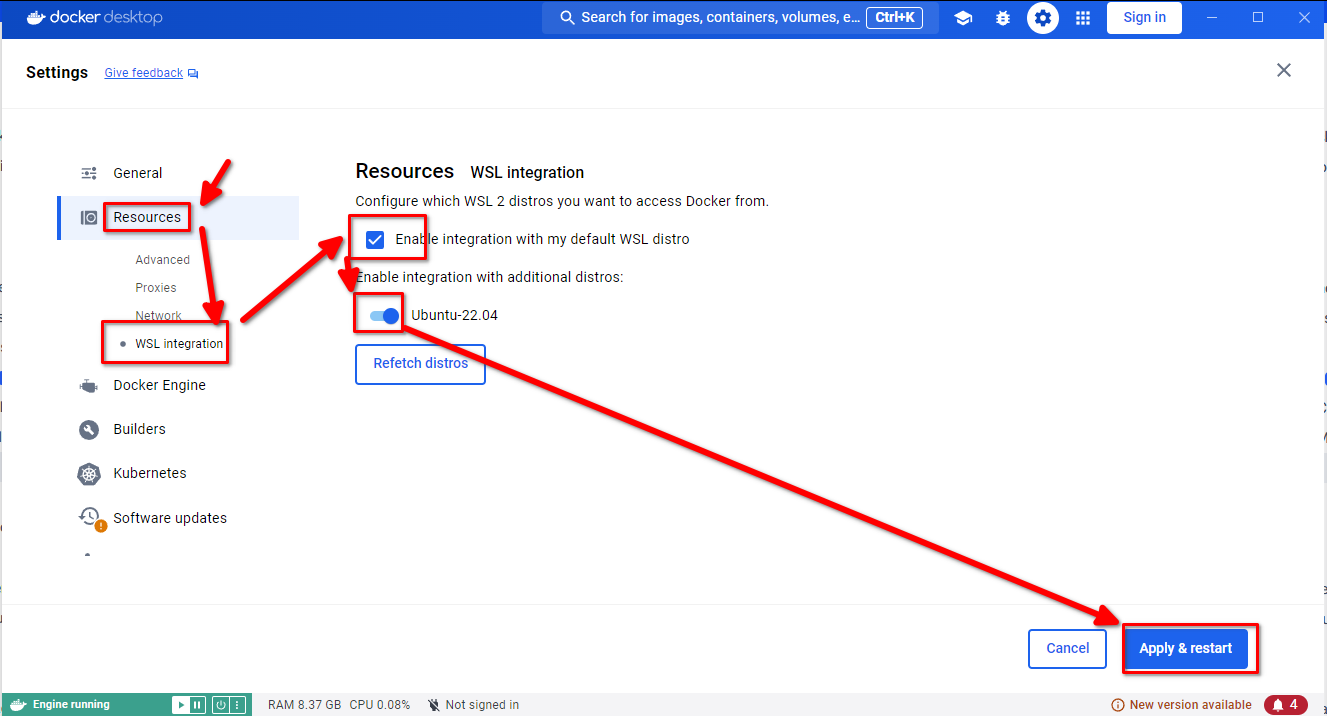This screenshot has height=716, width=1327.
Task: Click the engine power icon
Action: click(221, 705)
